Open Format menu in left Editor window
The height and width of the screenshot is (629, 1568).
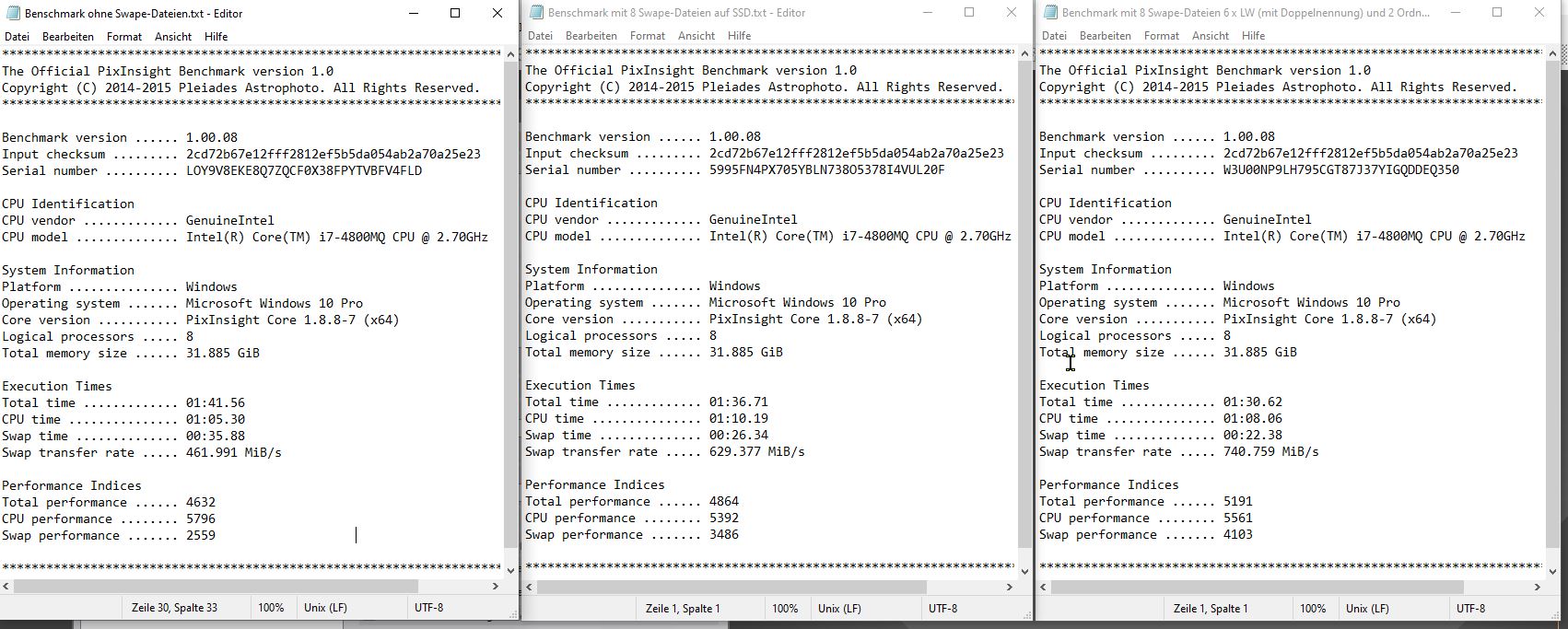click(124, 36)
